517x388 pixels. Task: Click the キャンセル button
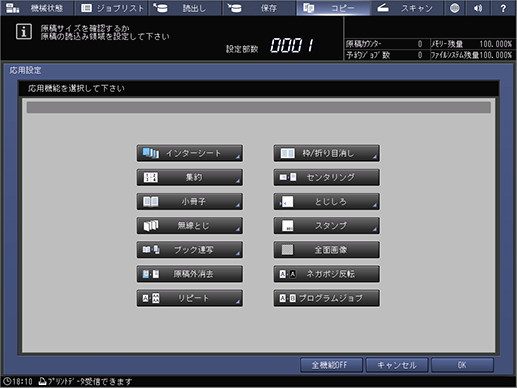click(x=397, y=365)
